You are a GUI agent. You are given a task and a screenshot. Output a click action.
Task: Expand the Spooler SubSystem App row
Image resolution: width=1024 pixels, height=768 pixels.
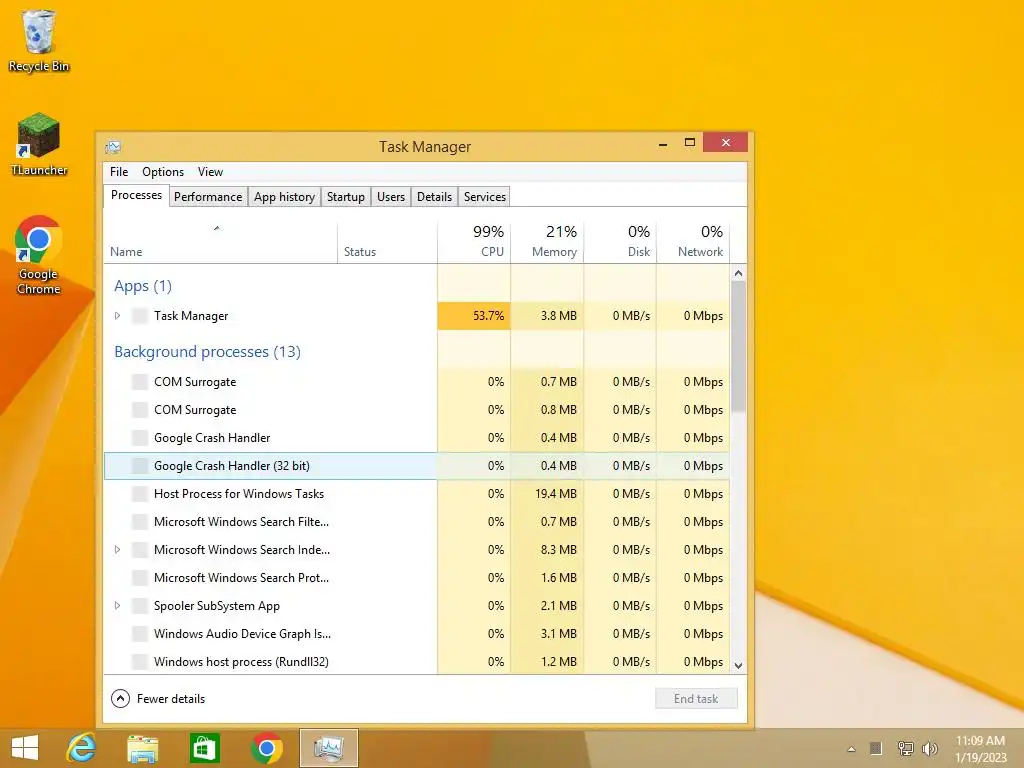pos(118,606)
